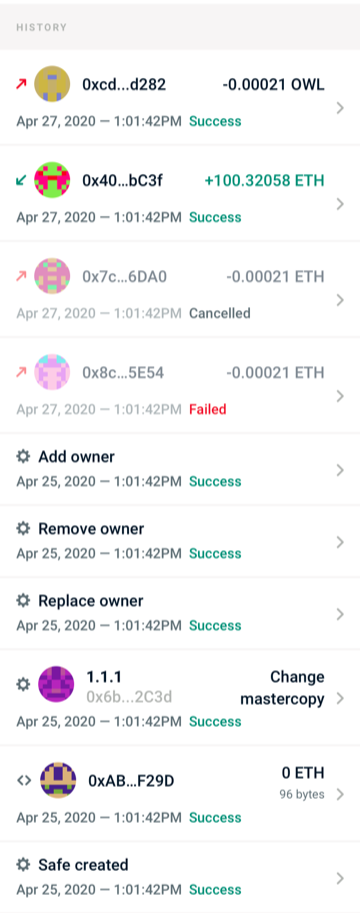The image size is (360, 913).
Task: Open the Failed transaction to 0x8c...5E54
Action: pyautogui.click(x=180, y=385)
